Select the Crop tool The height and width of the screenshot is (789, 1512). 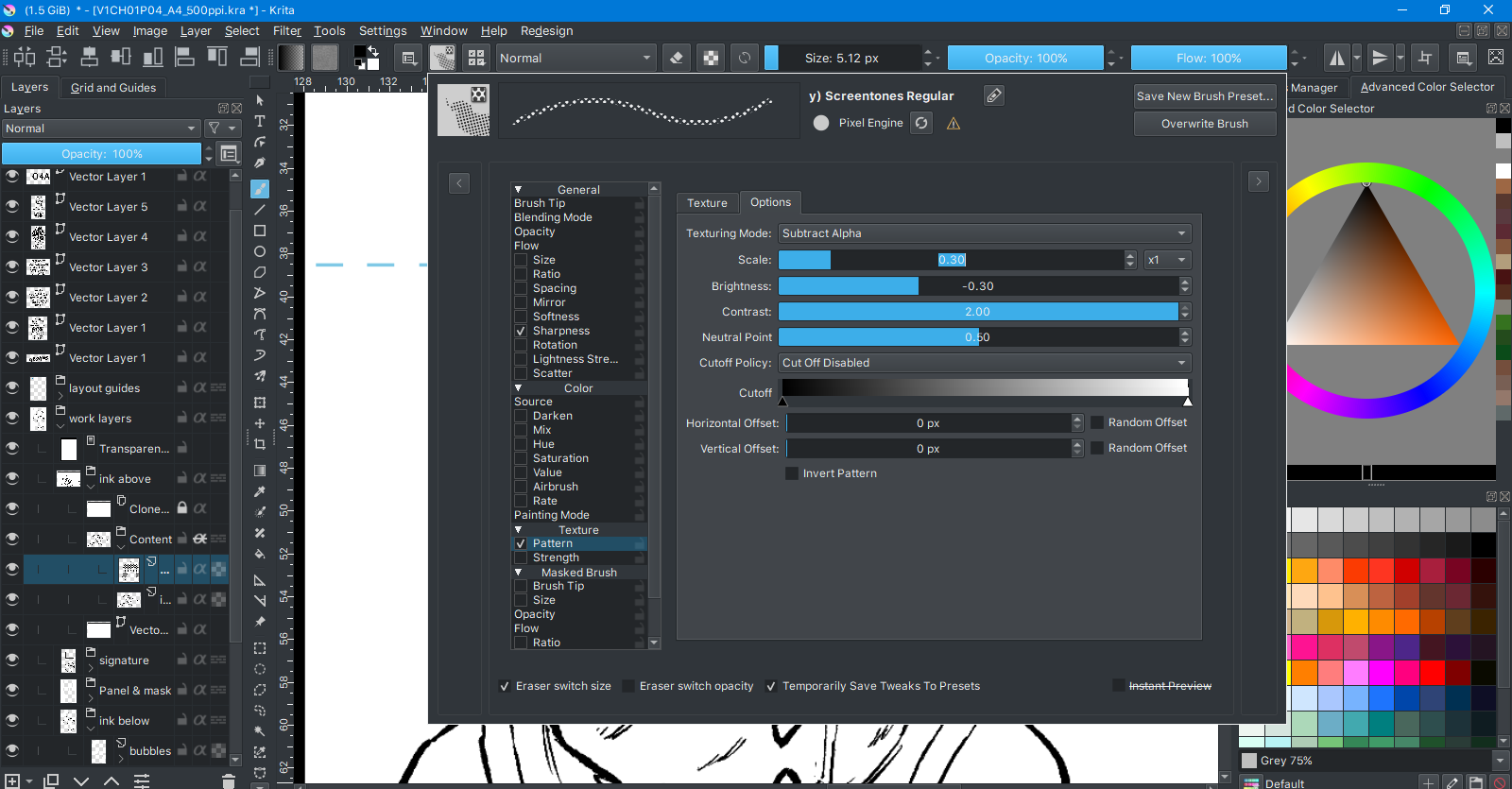[x=260, y=444]
